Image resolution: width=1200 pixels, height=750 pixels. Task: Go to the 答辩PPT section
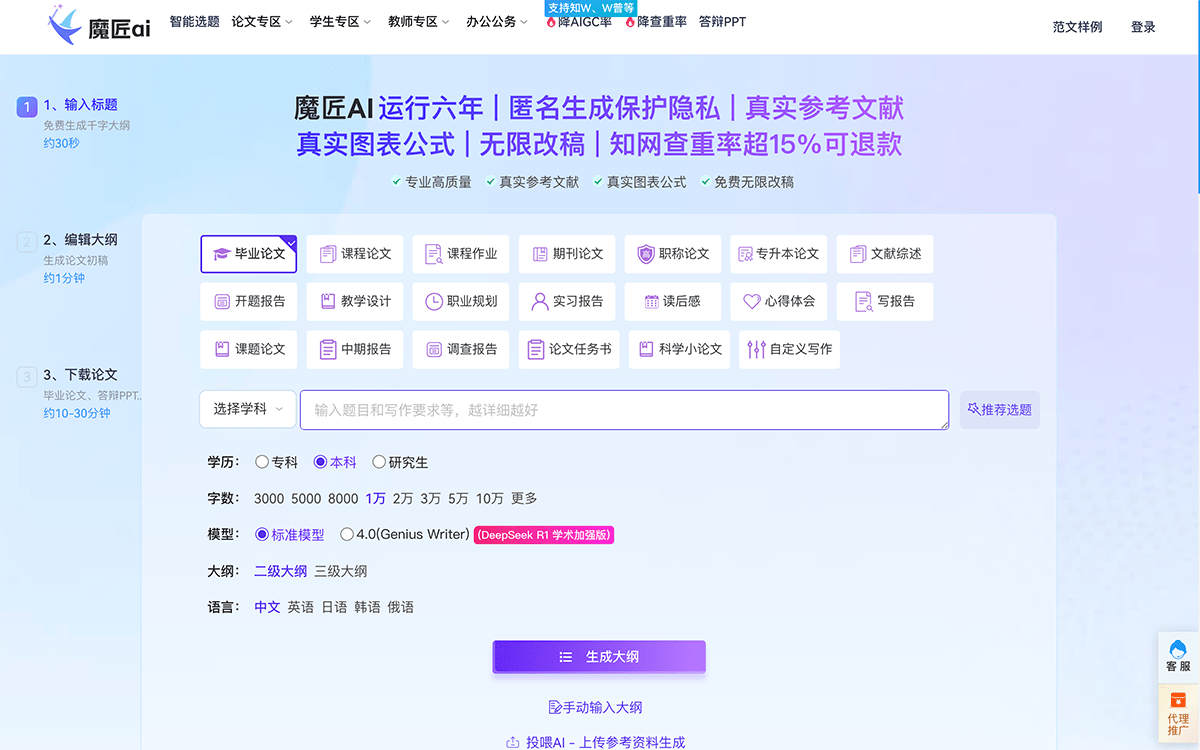click(x=722, y=20)
